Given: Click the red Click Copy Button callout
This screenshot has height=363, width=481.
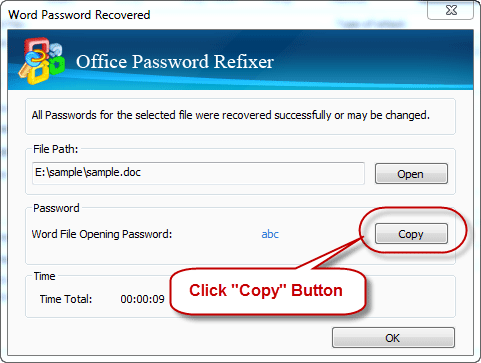Looking at the screenshot, I should [268, 291].
